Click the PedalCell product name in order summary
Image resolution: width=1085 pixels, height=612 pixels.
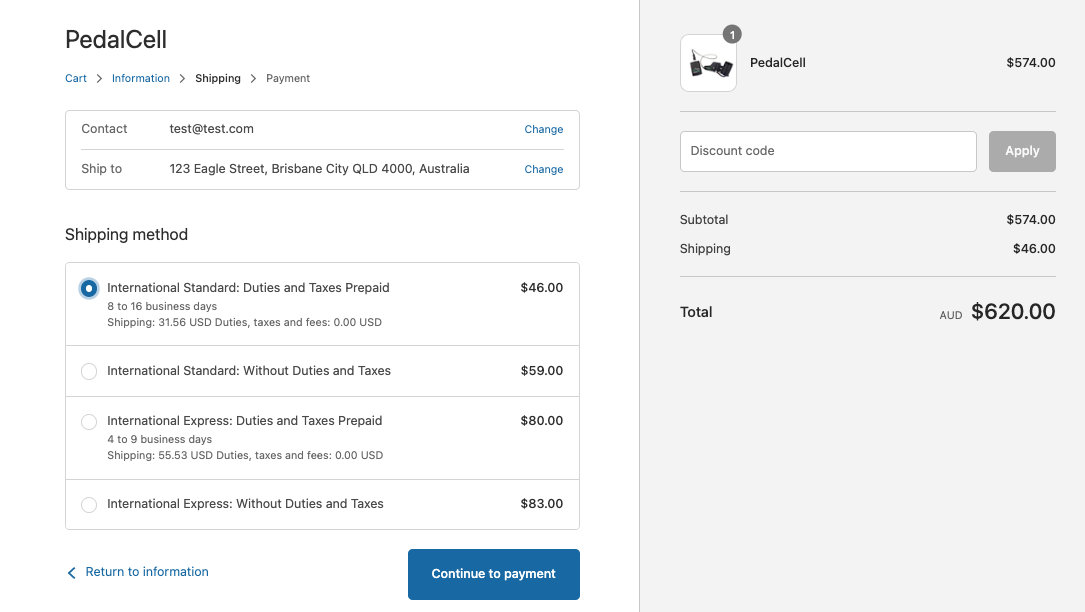(778, 63)
